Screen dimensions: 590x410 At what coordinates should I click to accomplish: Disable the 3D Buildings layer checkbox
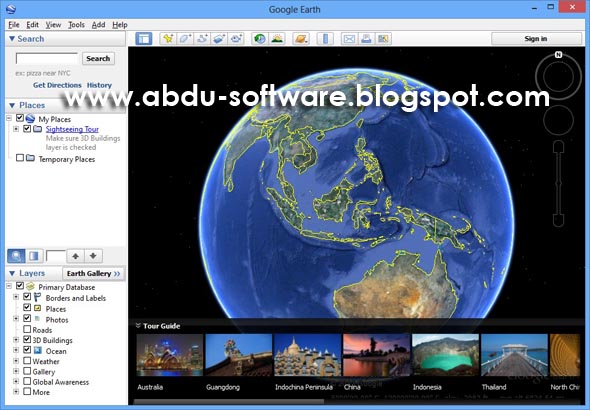click(x=27, y=340)
